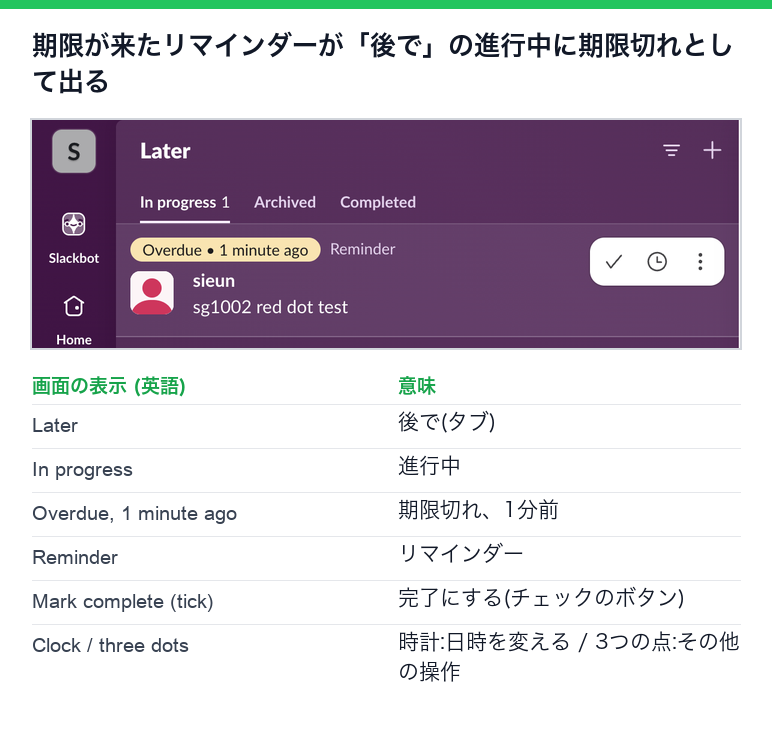Open the three dots more actions menu
772x736 pixels.
700,261
